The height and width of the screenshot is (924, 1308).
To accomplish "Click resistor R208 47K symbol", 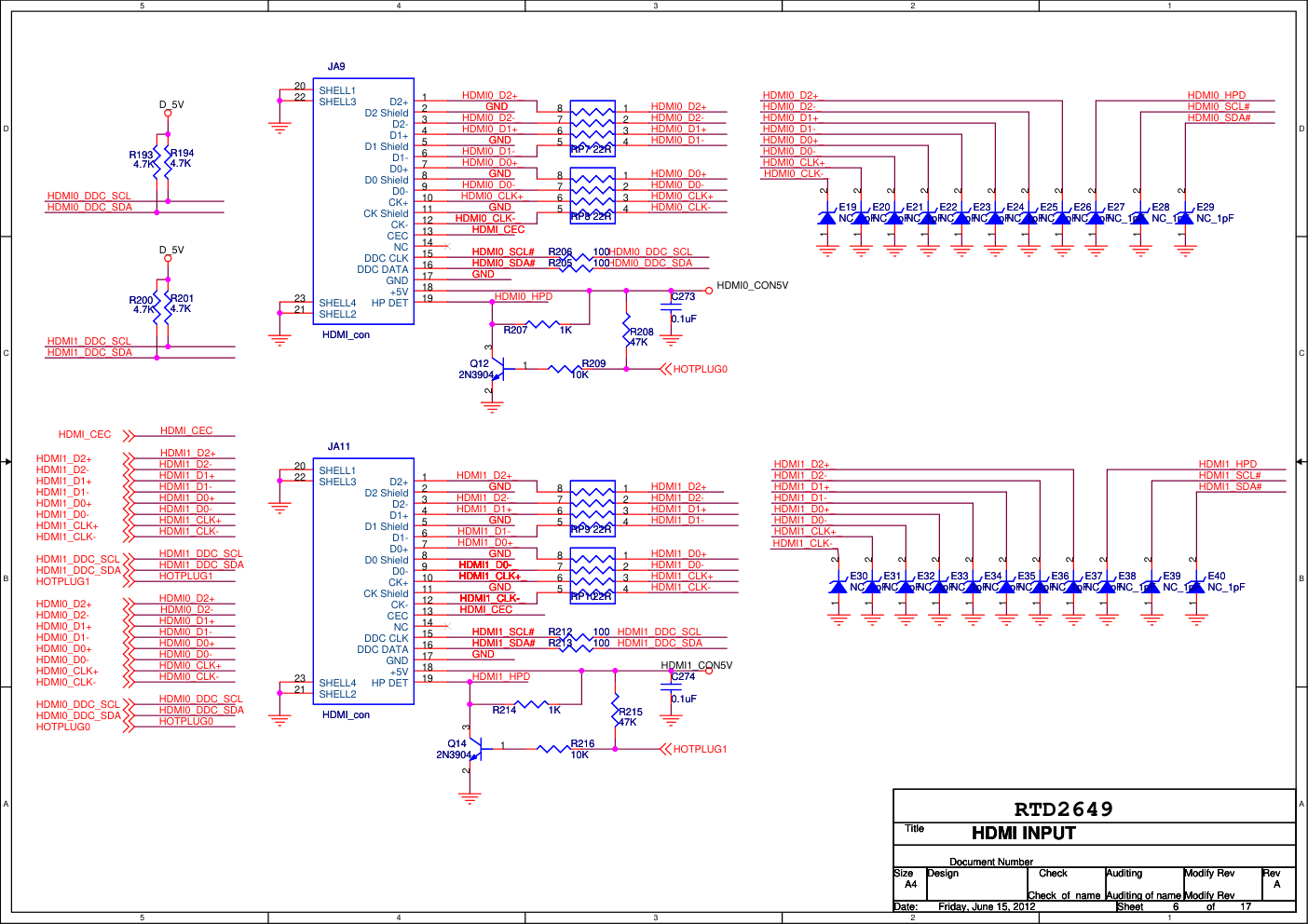I will pos(626,332).
